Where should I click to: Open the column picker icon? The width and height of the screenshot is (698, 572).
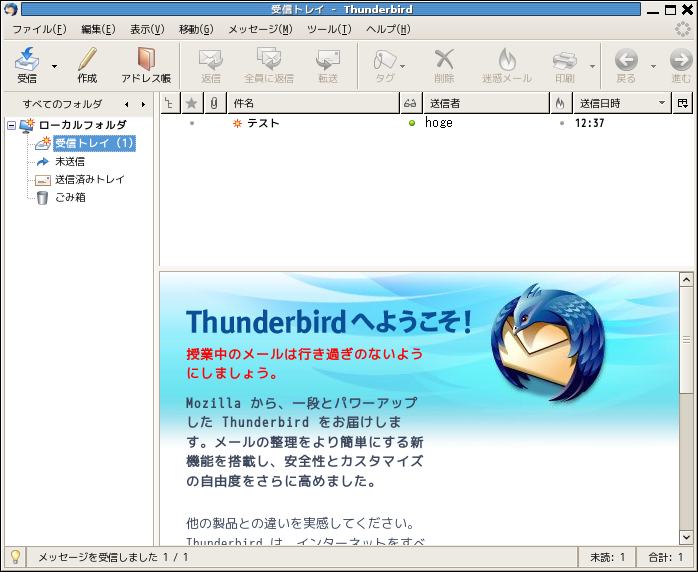(x=682, y=103)
